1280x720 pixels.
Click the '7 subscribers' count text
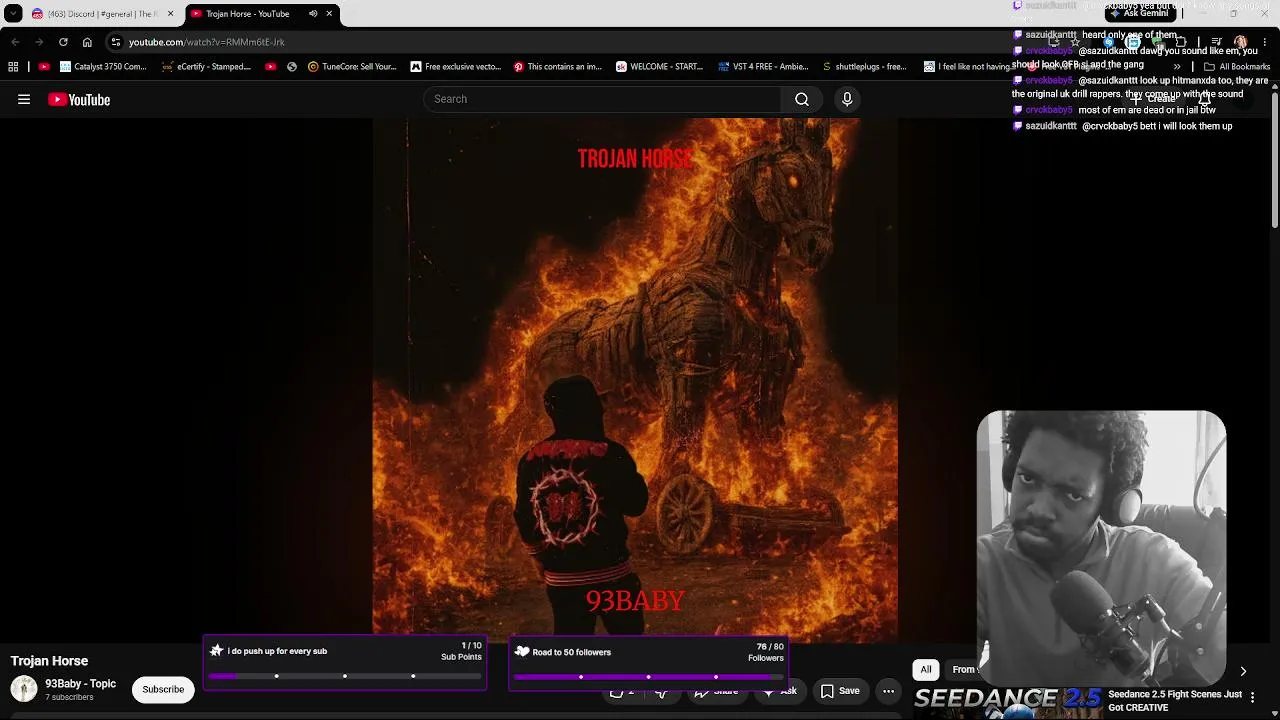tap(69, 698)
